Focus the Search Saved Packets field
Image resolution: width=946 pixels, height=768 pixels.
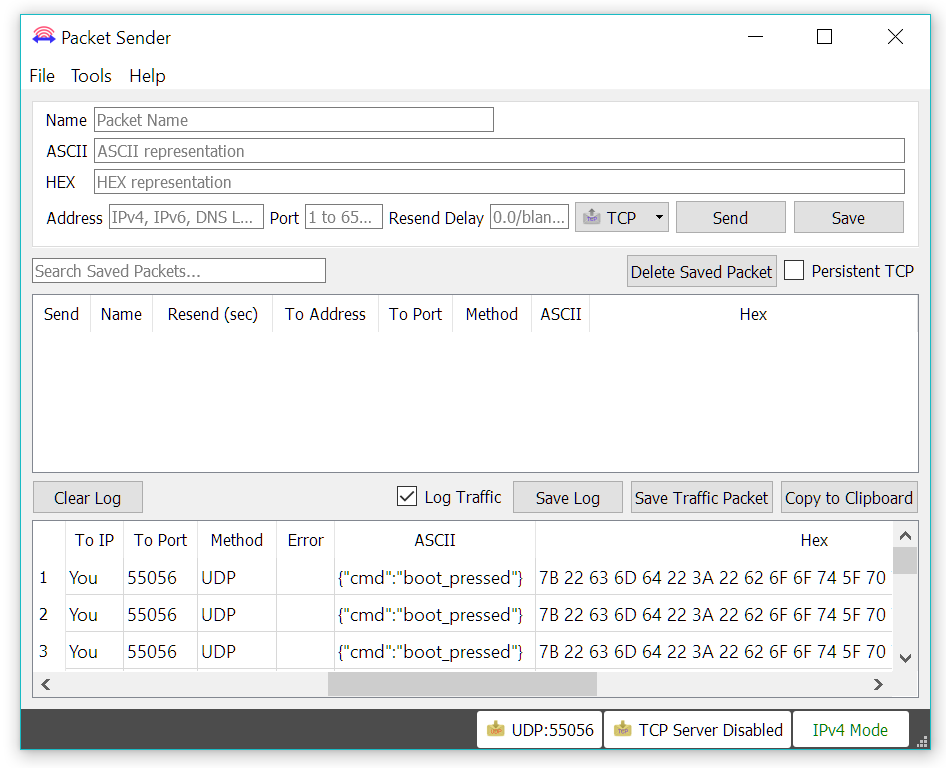click(x=179, y=270)
